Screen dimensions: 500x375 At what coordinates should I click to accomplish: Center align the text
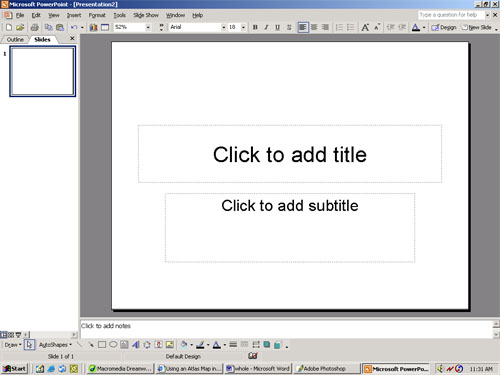[x=314, y=27]
